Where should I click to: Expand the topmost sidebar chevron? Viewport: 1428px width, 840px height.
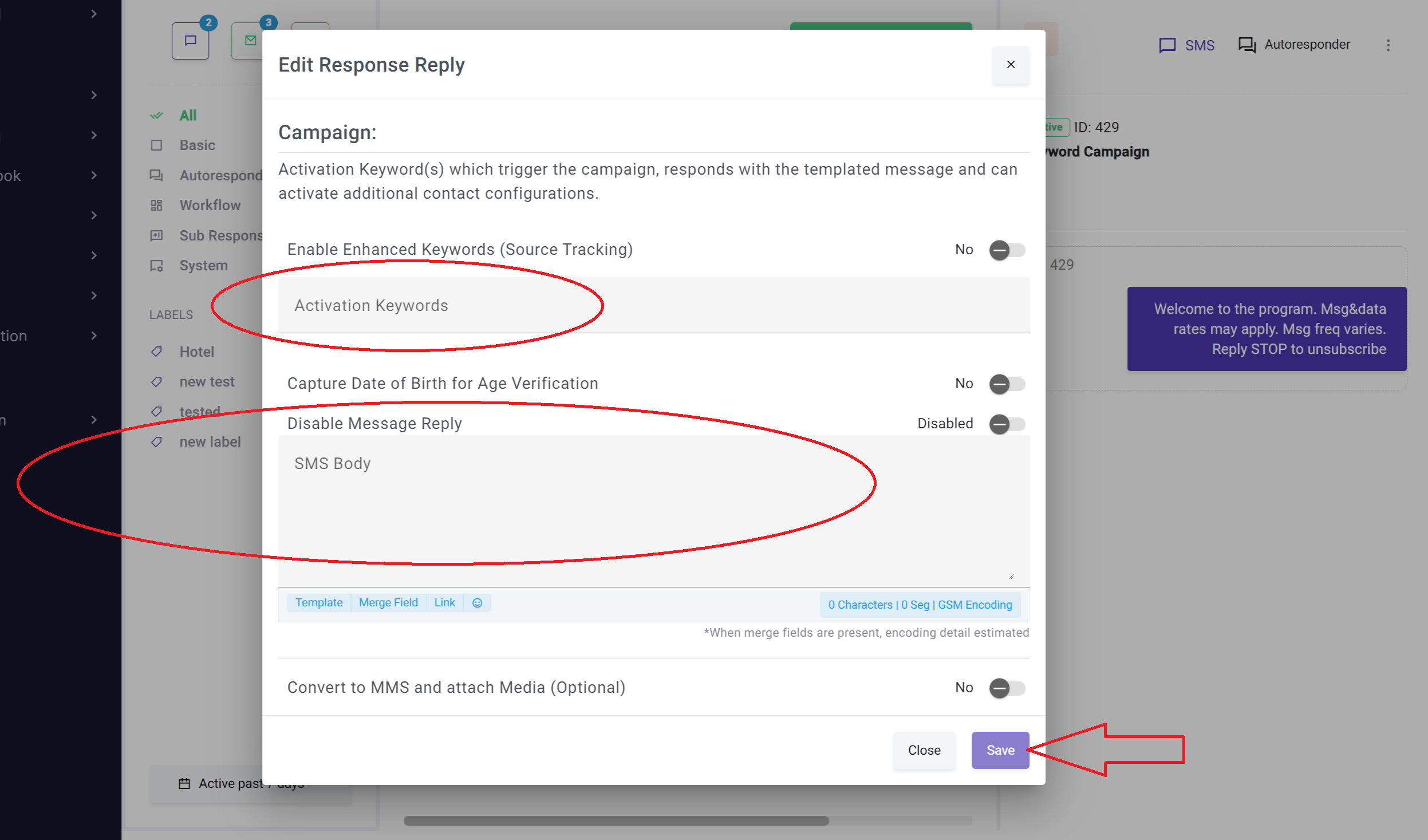pos(94,14)
